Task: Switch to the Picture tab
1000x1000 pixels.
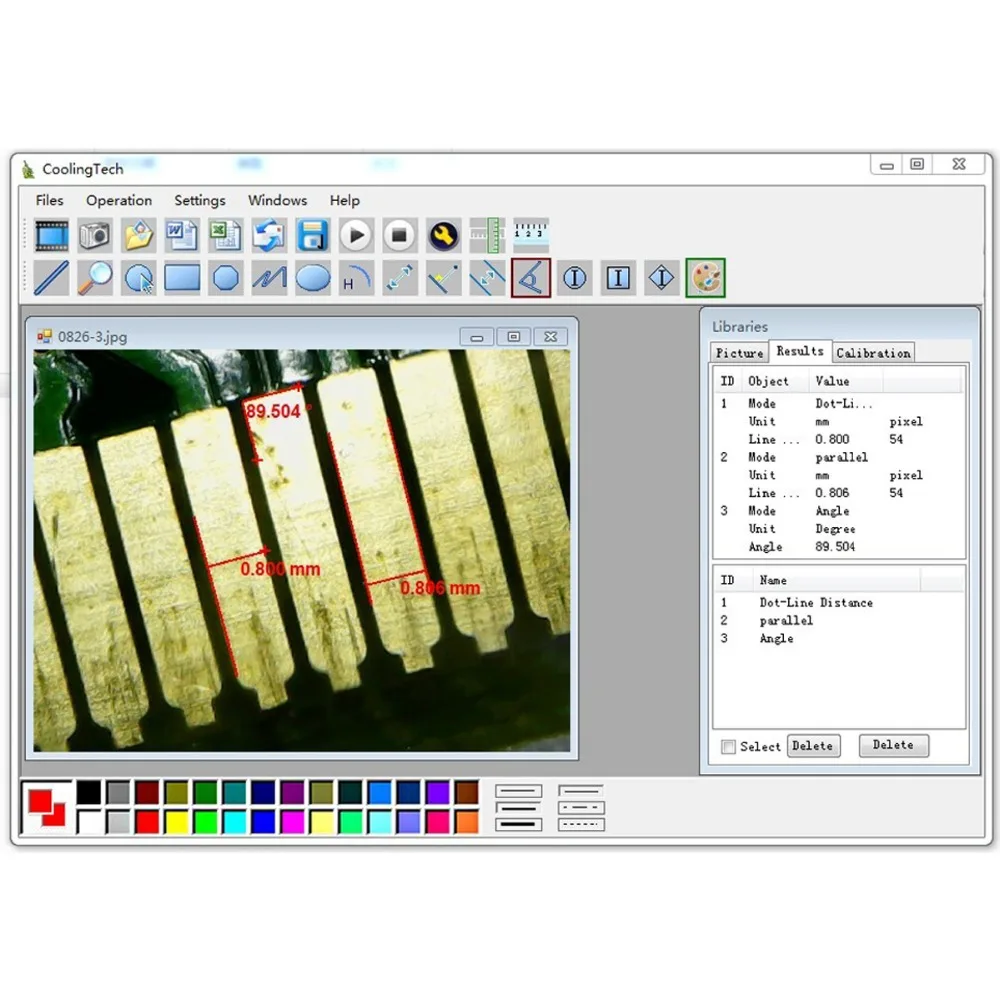Action: (739, 353)
